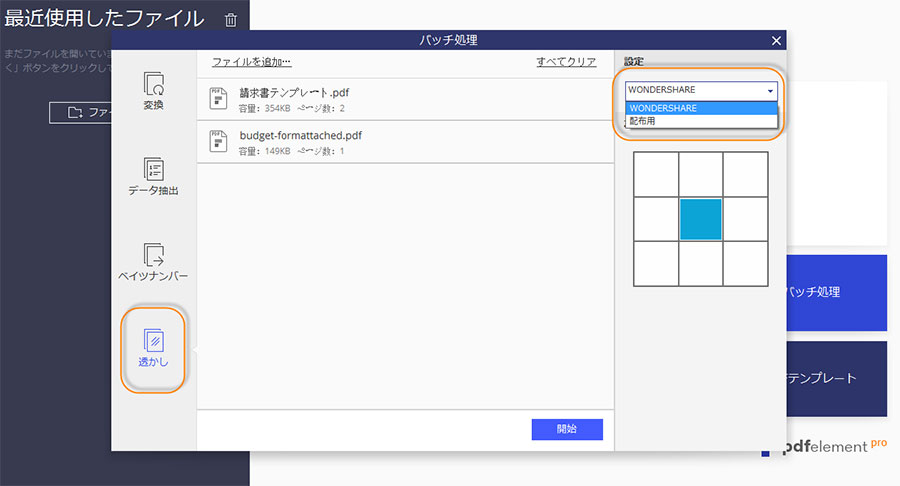Screen dimensions: 900x486
Task: Select top-right cell of position grid
Action: (746, 174)
